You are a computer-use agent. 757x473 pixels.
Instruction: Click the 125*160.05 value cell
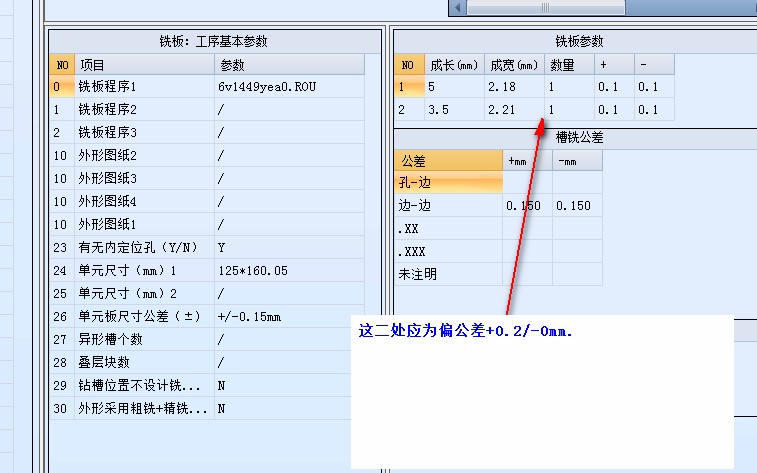pos(289,270)
